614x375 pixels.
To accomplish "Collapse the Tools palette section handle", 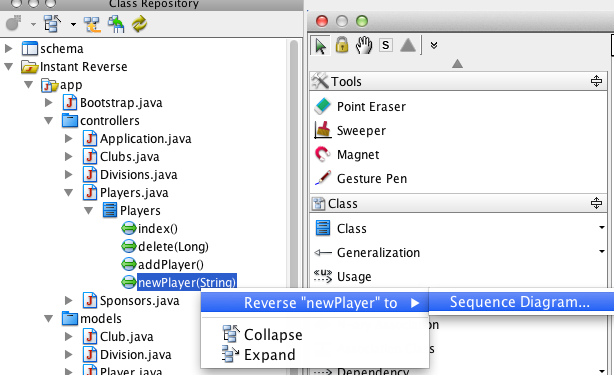I will [x=596, y=81].
